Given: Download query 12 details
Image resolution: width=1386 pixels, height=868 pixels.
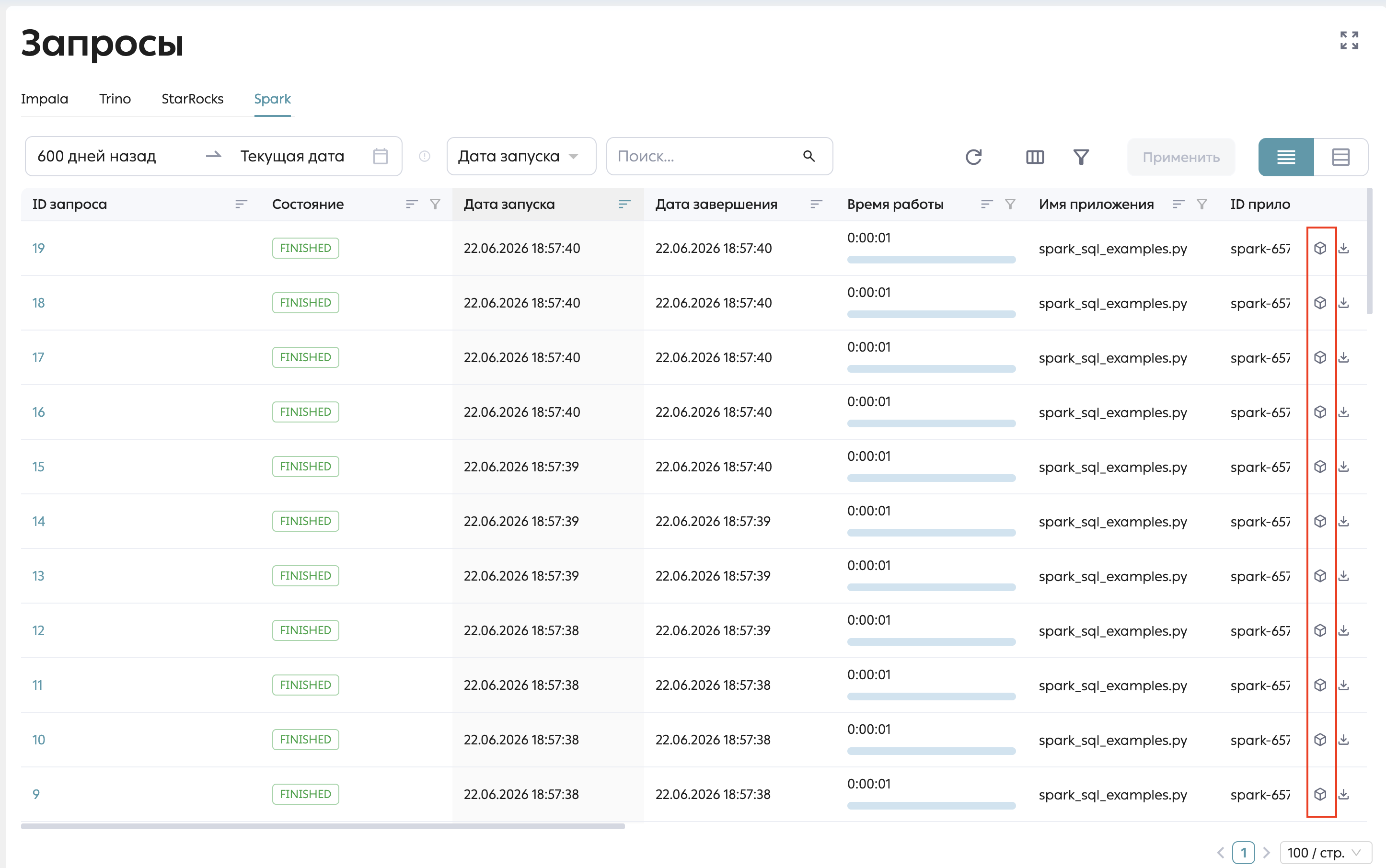Looking at the screenshot, I should coord(1343,630).
